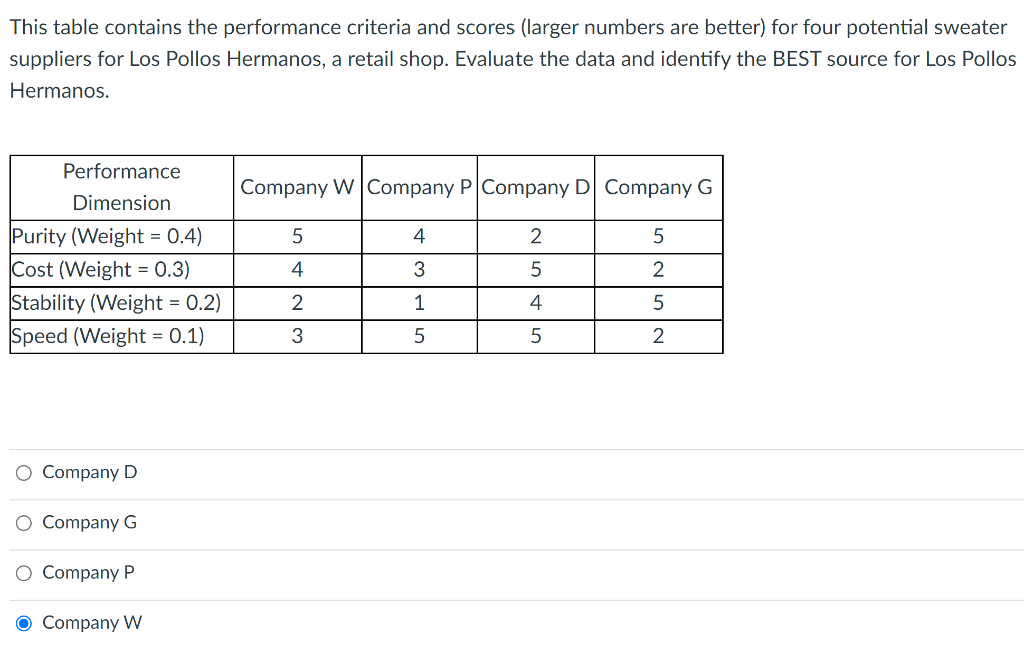
Task: Click the Company W column header
Action: (297, 187)
